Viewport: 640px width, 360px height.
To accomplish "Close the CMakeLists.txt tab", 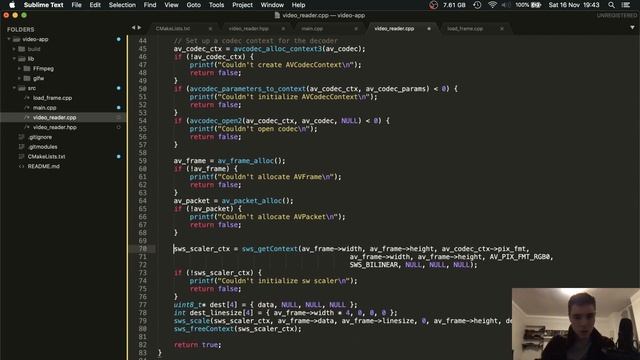I will [x=210, y=29].
